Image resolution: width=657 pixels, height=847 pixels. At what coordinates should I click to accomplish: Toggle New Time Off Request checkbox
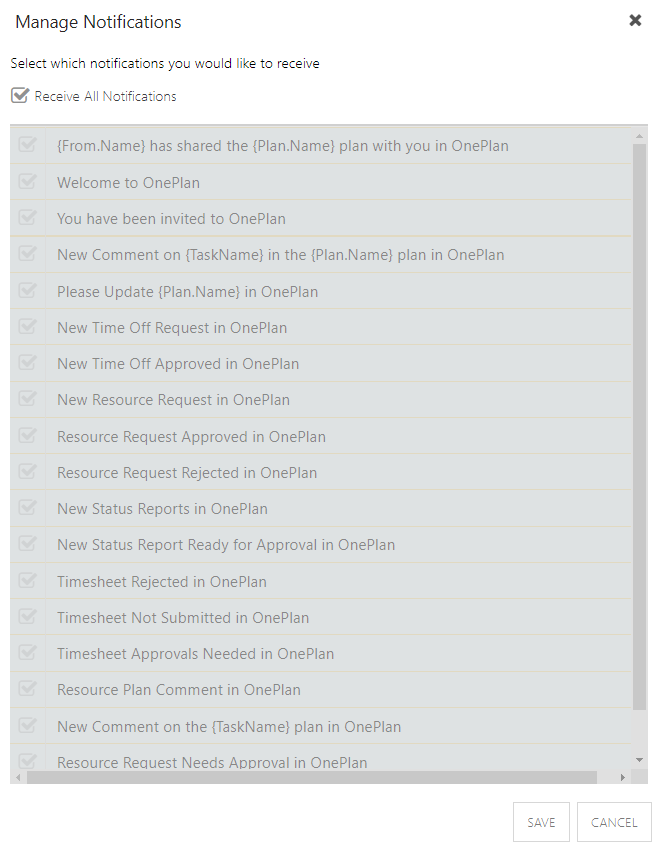coord(27,327)
